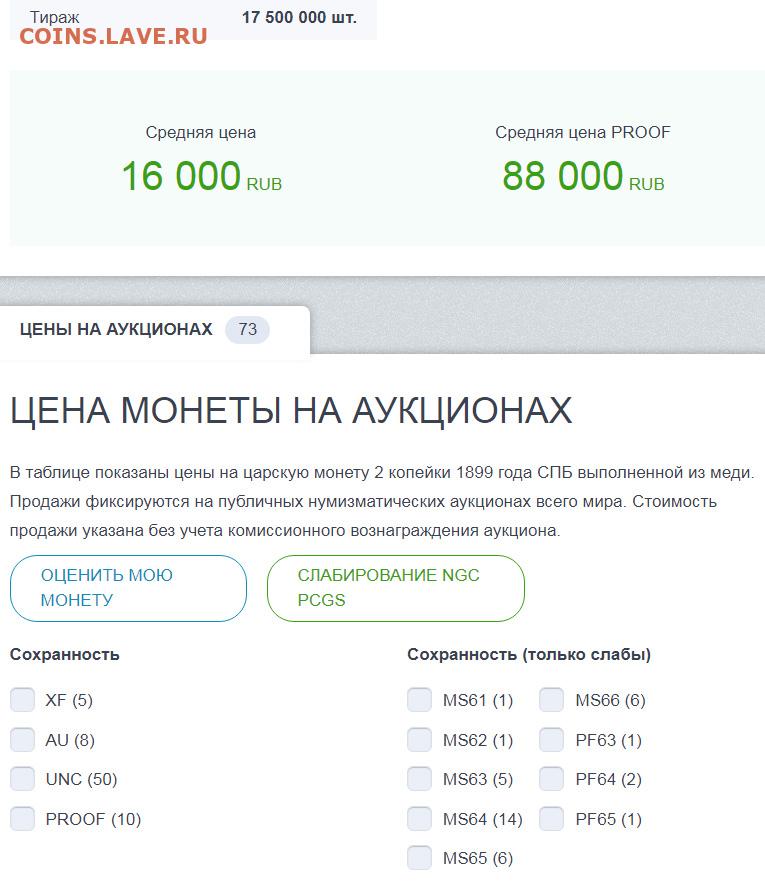Click the 'Цена монеты на аукционах' heading
The width and height of the screenshot is (765, 884).
point(291,410)
